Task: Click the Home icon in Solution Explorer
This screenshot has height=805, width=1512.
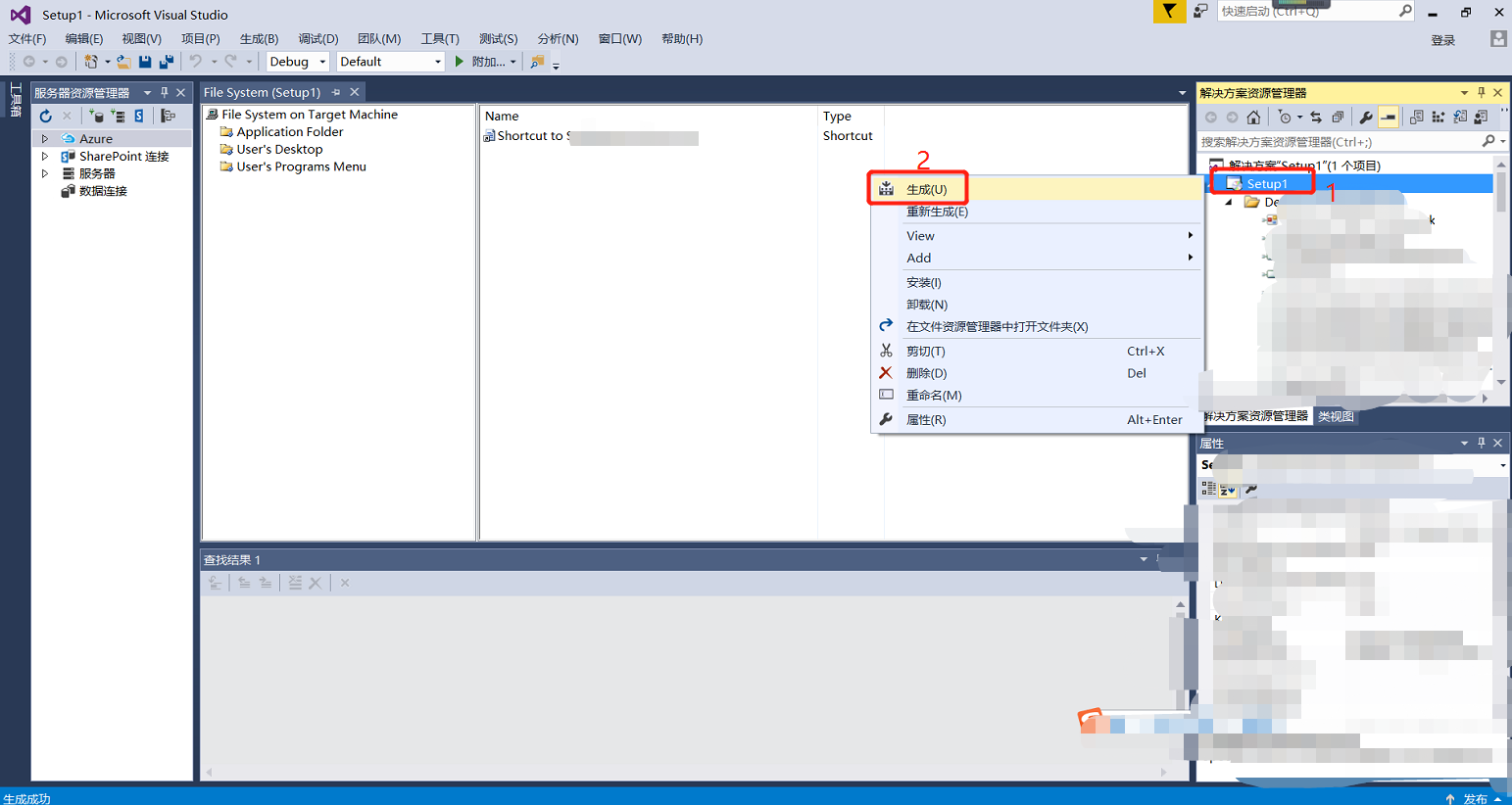Action: [1253, 118]
